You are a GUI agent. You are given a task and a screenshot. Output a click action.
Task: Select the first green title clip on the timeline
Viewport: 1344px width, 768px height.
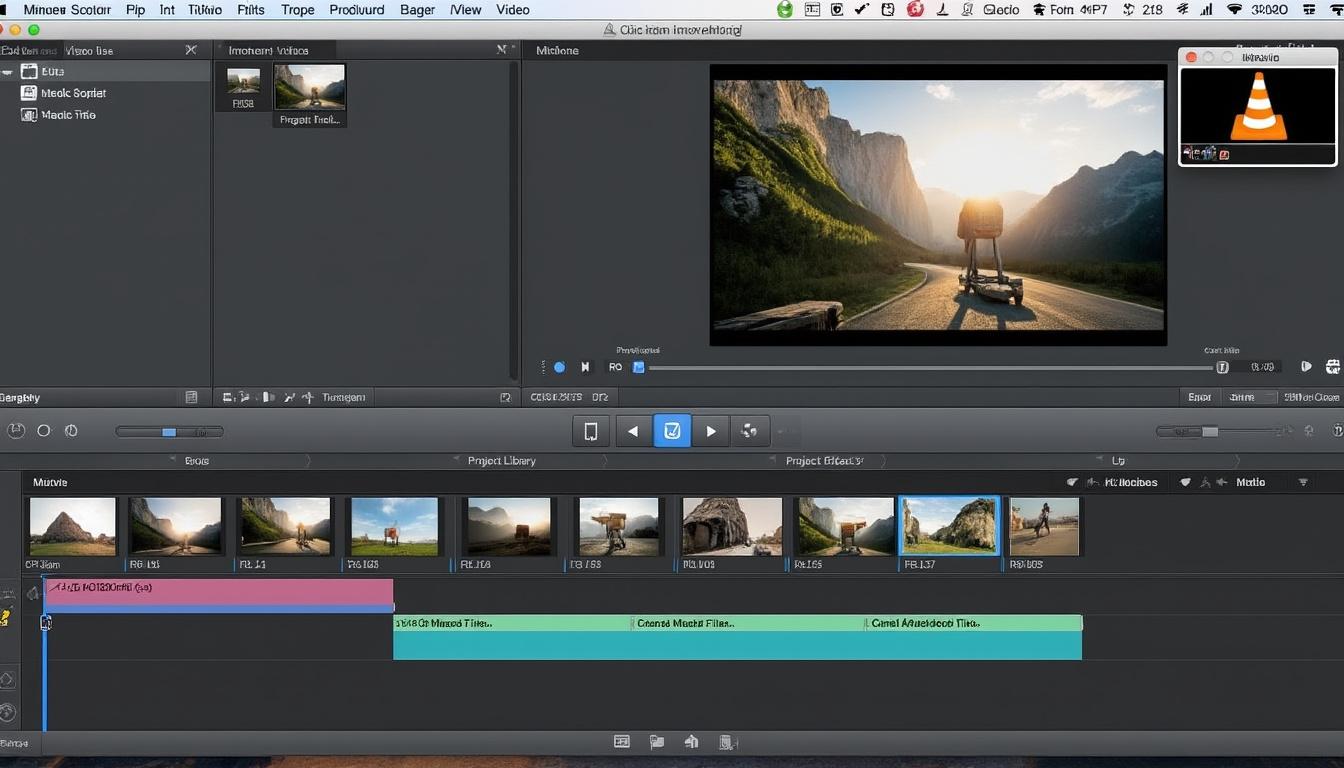[512, 637]
